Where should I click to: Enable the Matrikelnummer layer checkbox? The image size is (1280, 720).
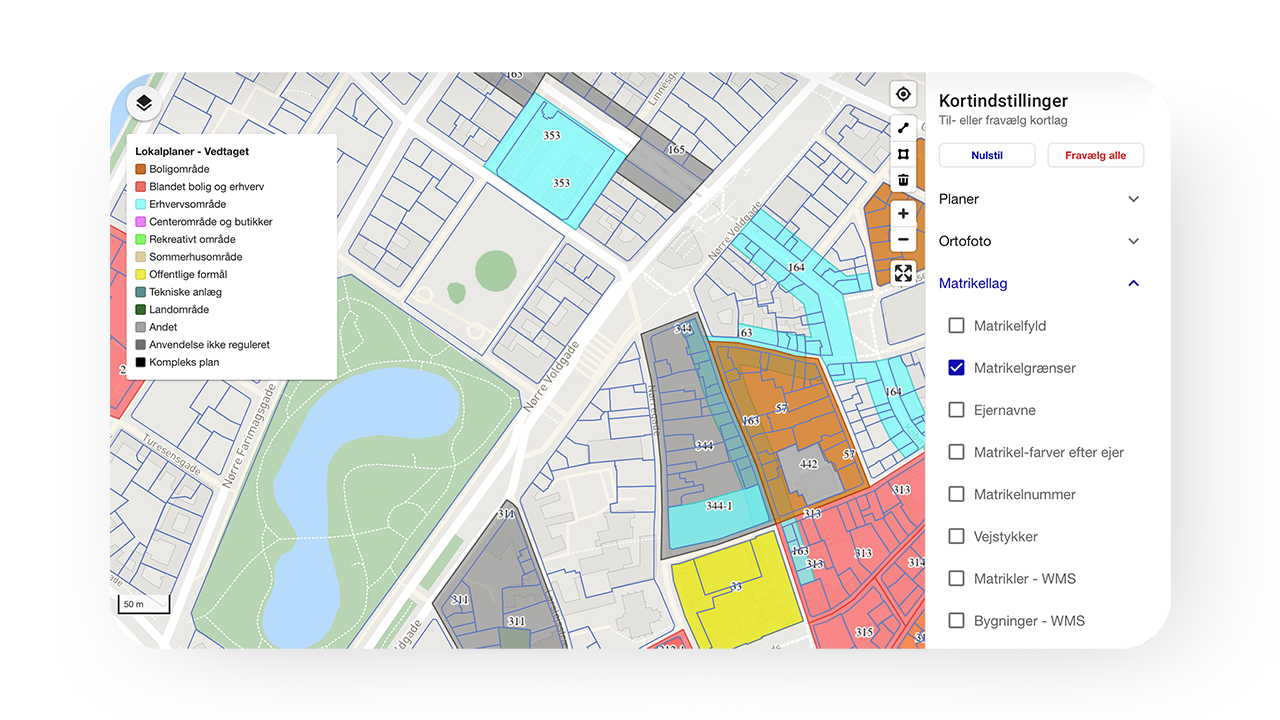(x=956, y=494)
